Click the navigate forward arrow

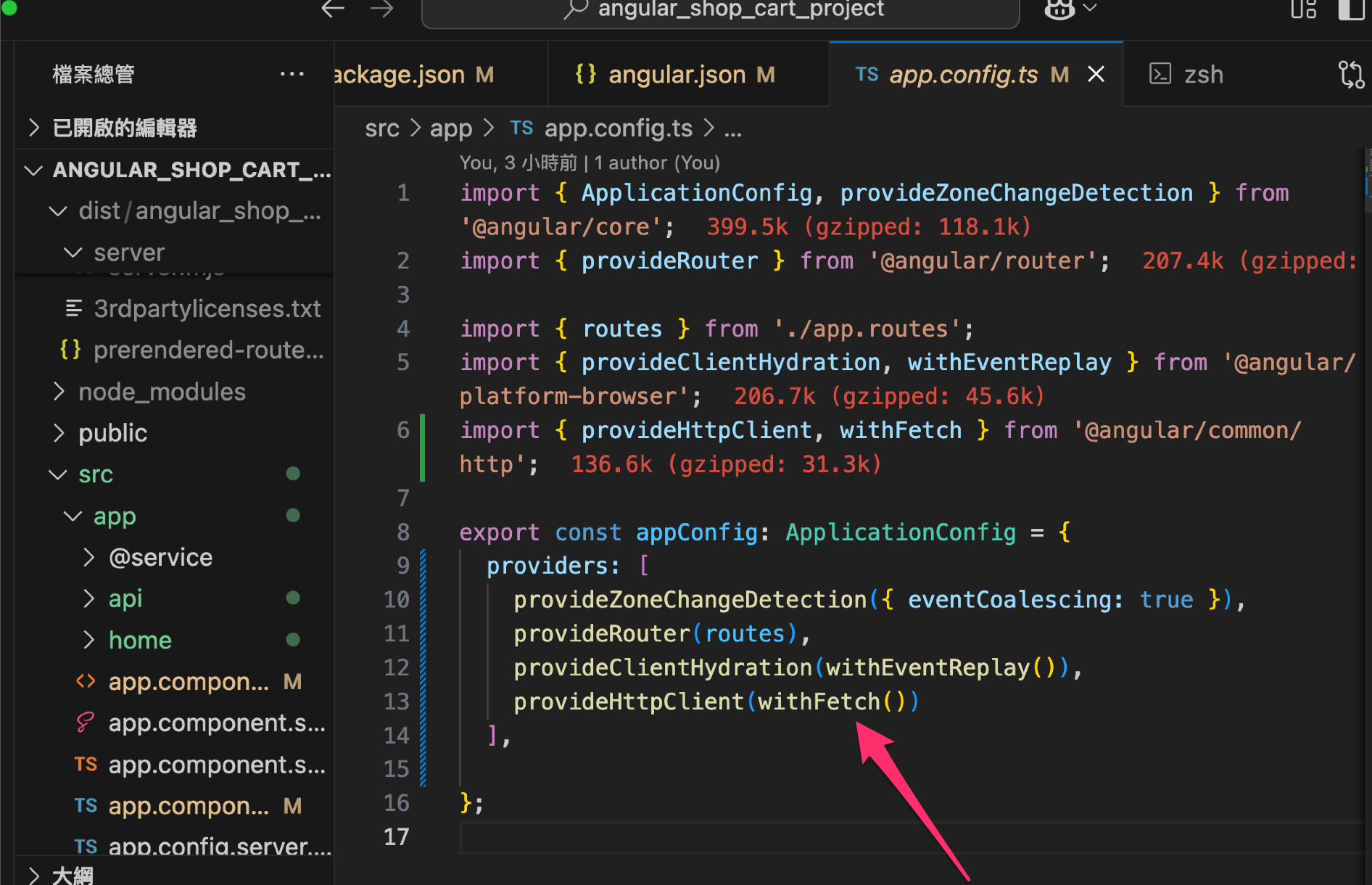coord(381,9)
